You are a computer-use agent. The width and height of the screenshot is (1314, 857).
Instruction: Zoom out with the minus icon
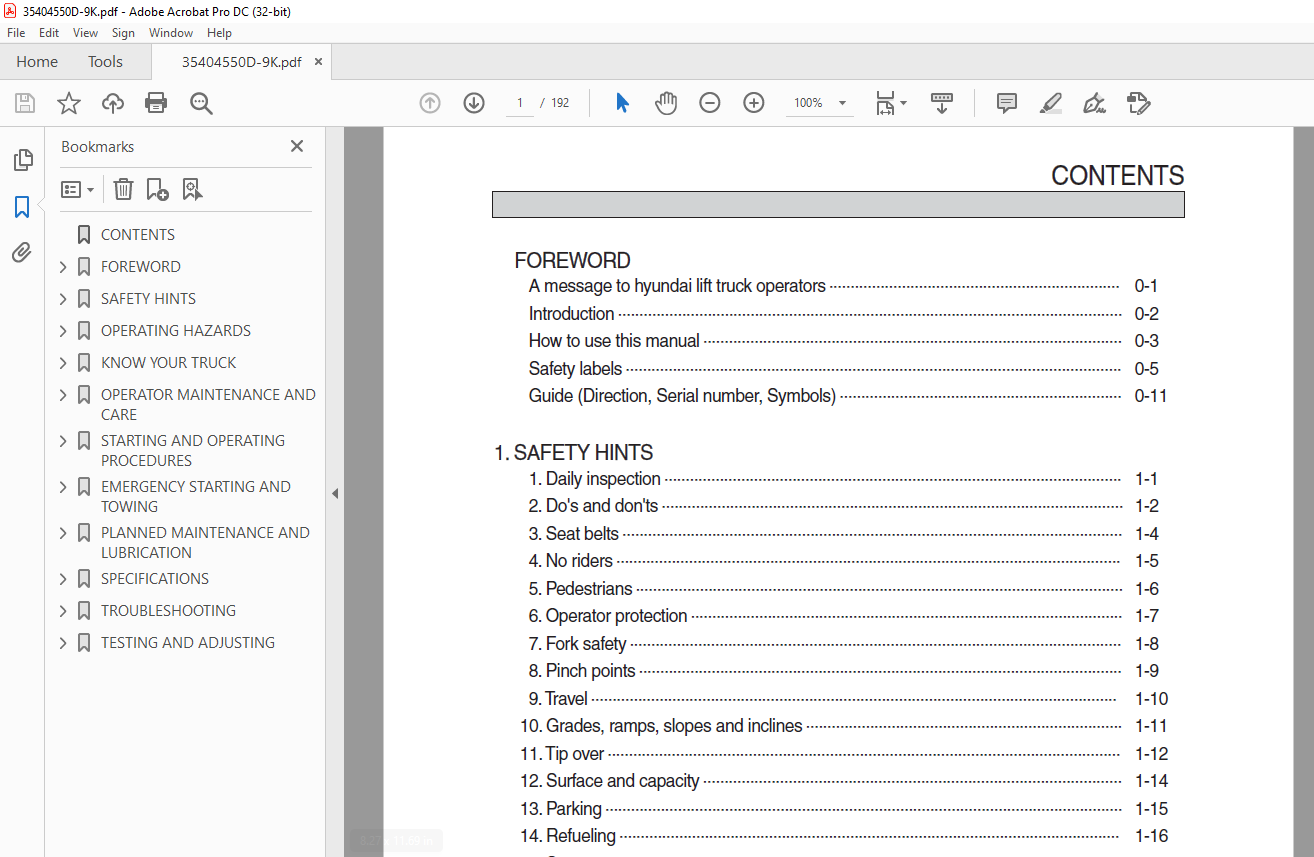click(710, 103)
